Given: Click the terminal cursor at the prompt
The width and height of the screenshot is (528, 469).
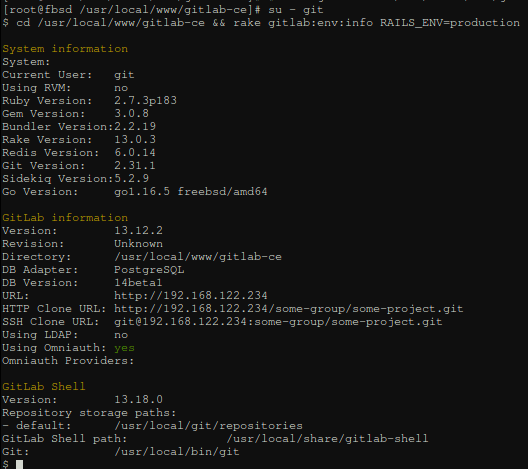Looking at the screenshot, I should click(x=20, y=465).
